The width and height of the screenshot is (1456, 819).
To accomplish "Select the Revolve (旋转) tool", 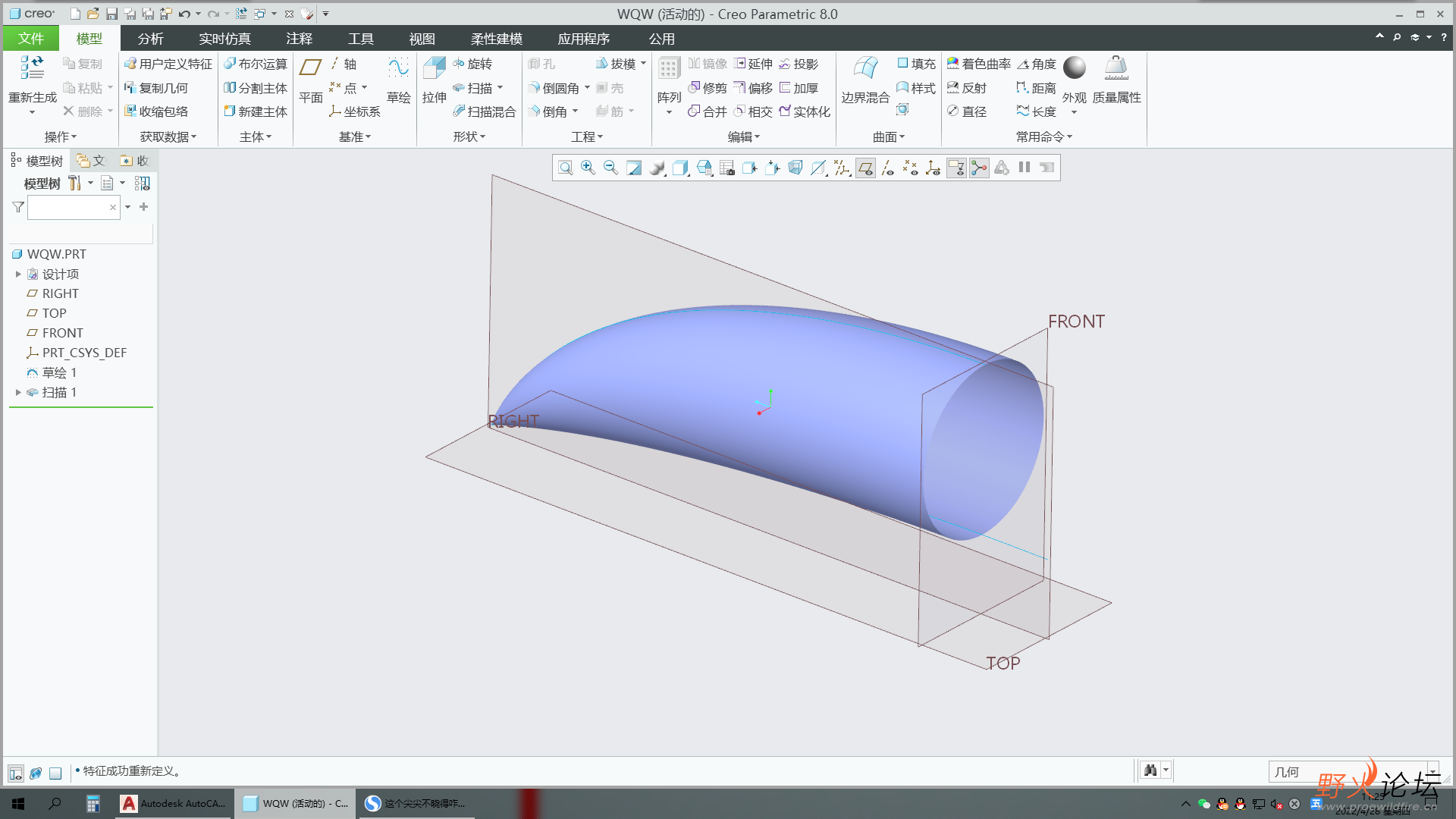I will (x=472, y=64).
